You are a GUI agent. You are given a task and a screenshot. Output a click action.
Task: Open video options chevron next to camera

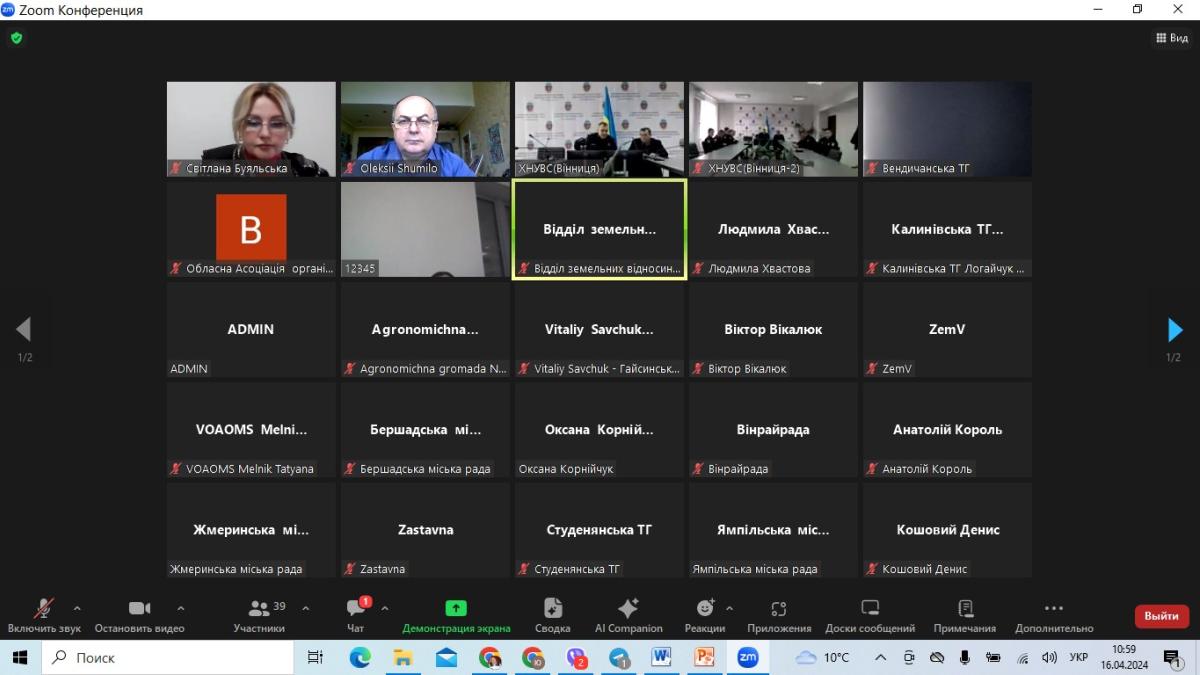point(180,608)
